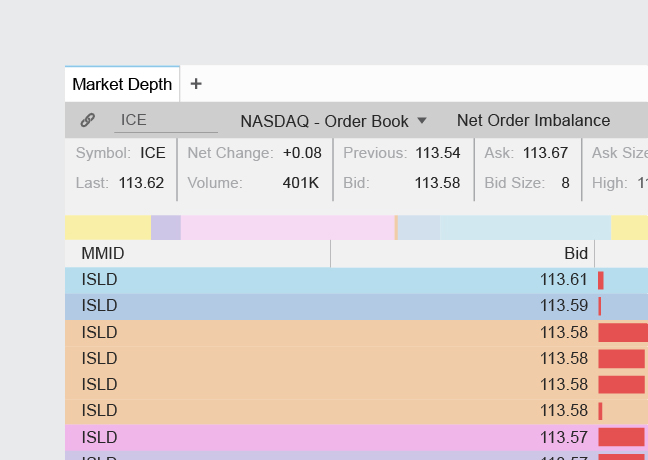Click the Volume value 401K

click(x=300, y=183)
